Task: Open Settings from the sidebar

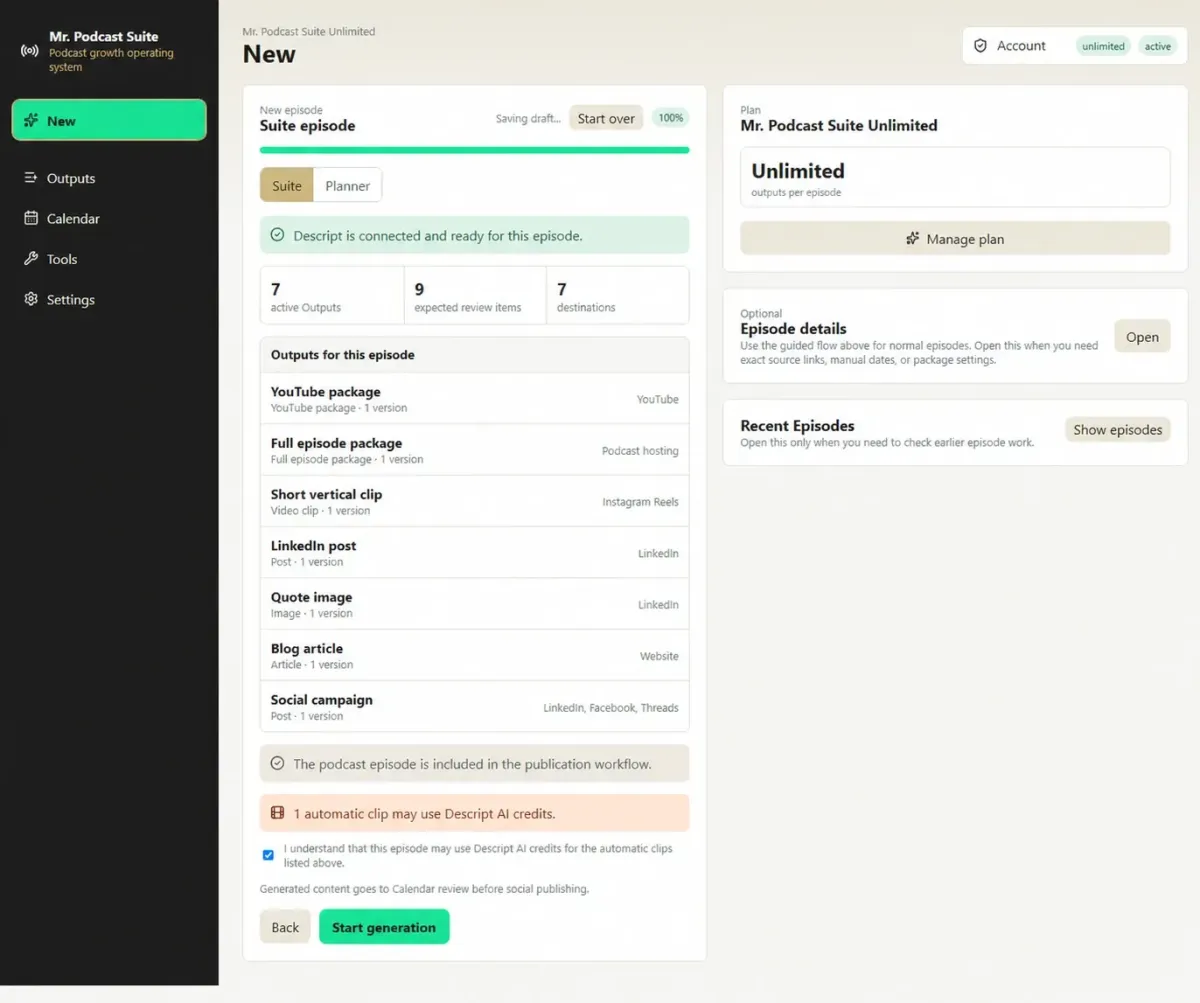Action: tap(109, 299)
